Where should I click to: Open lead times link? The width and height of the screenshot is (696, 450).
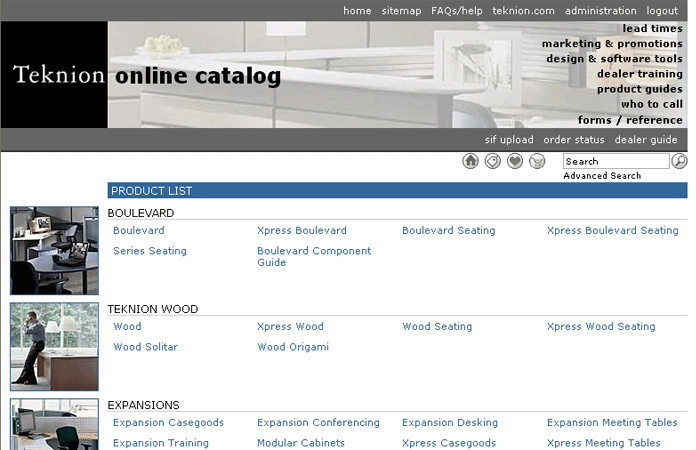coord(652,28)
